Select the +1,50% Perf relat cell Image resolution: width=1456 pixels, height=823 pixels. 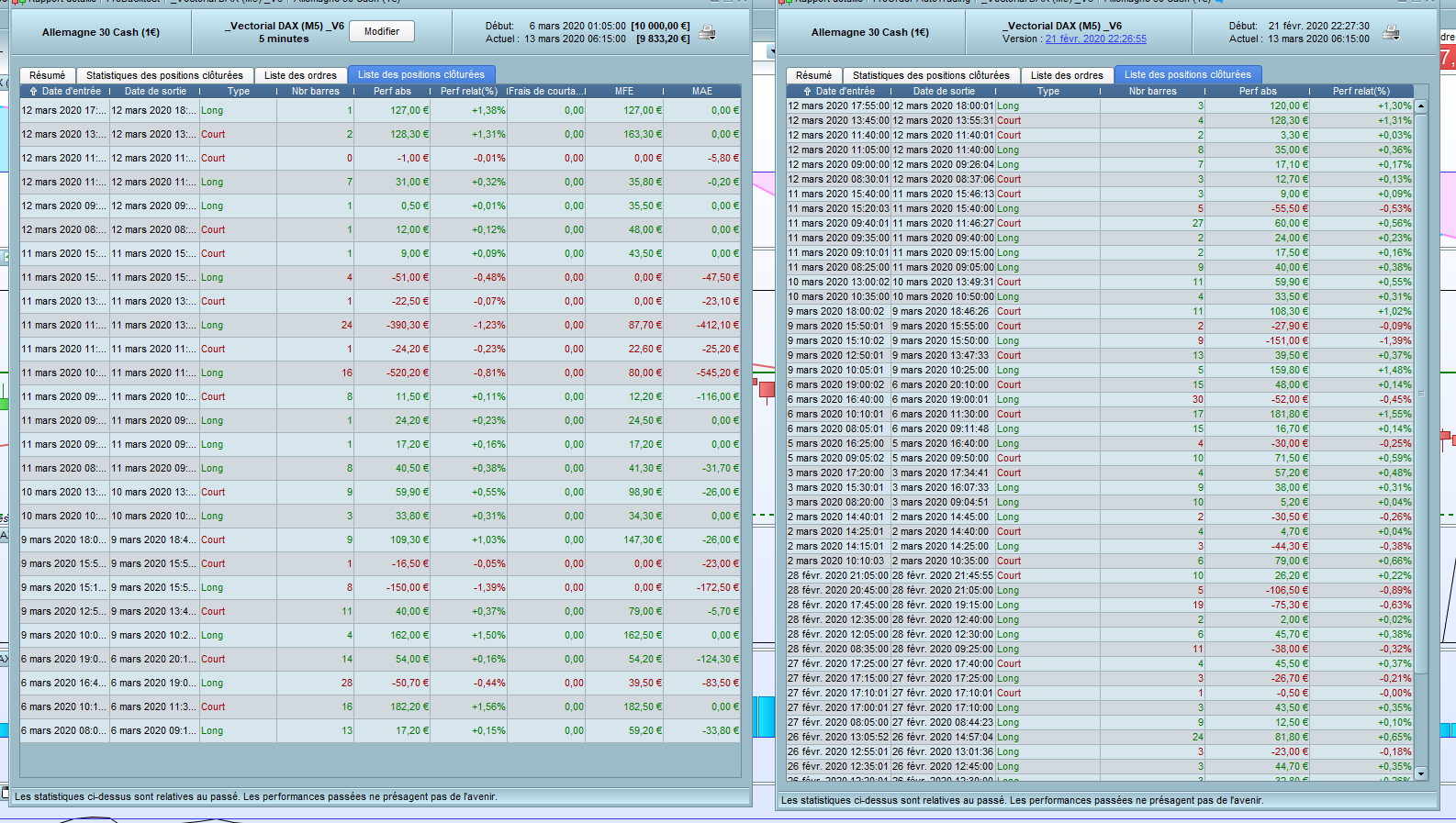click(469, 635)
